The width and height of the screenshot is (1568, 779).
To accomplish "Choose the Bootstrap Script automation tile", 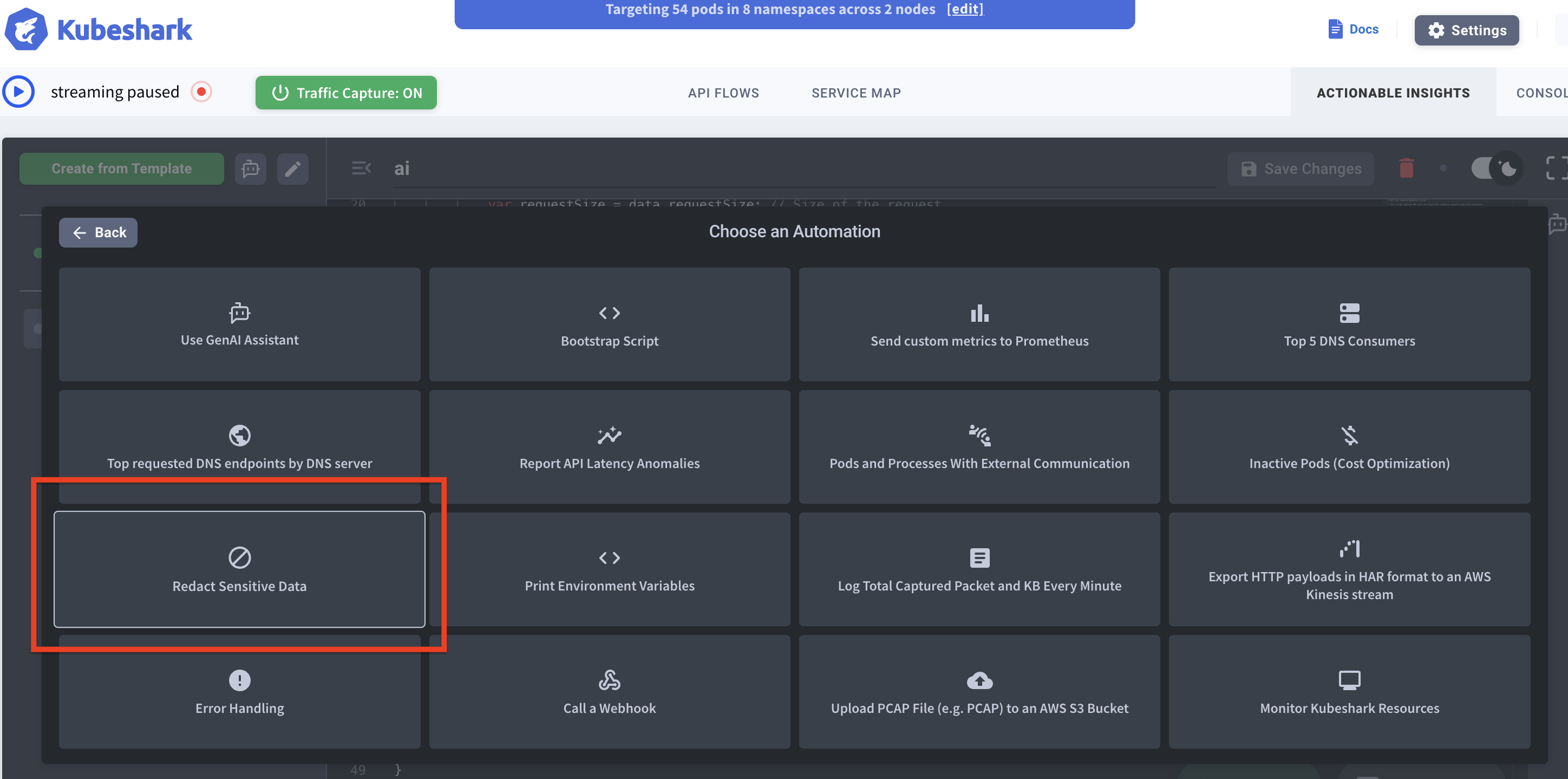I will click(x=609, y=324).
